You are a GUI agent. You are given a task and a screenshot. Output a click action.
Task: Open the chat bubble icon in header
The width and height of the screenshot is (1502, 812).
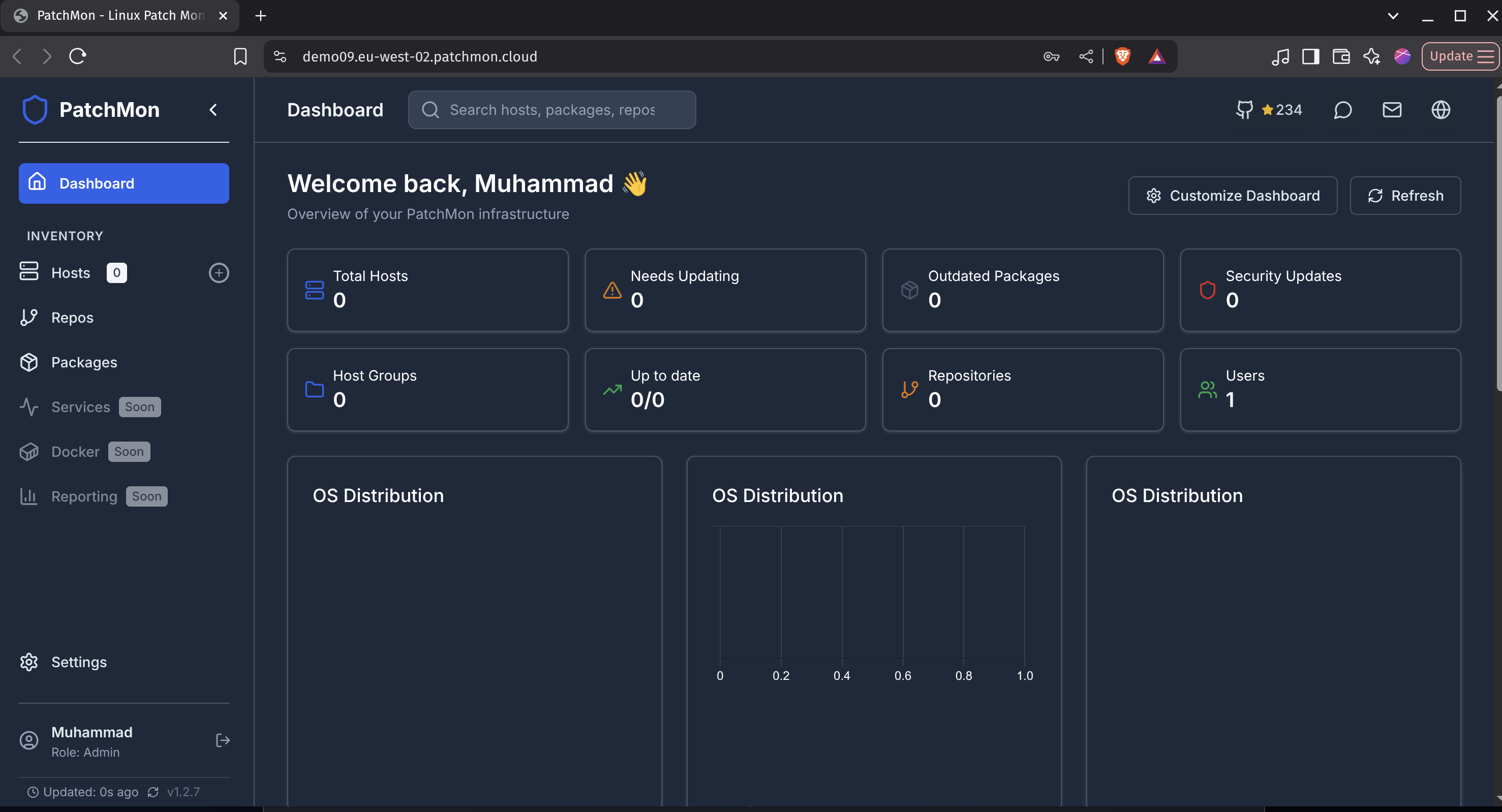pos(1342,110)
